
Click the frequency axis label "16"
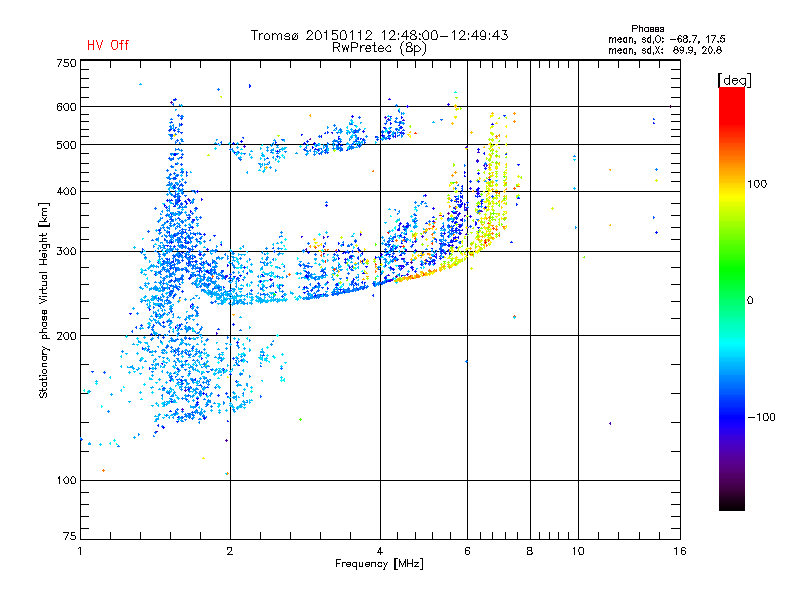(x=680, y=551)
